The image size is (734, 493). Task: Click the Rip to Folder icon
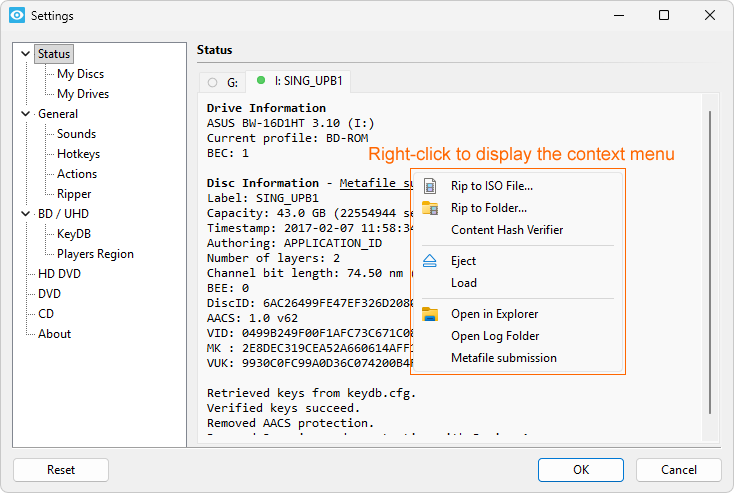click(x=430, y=208)
